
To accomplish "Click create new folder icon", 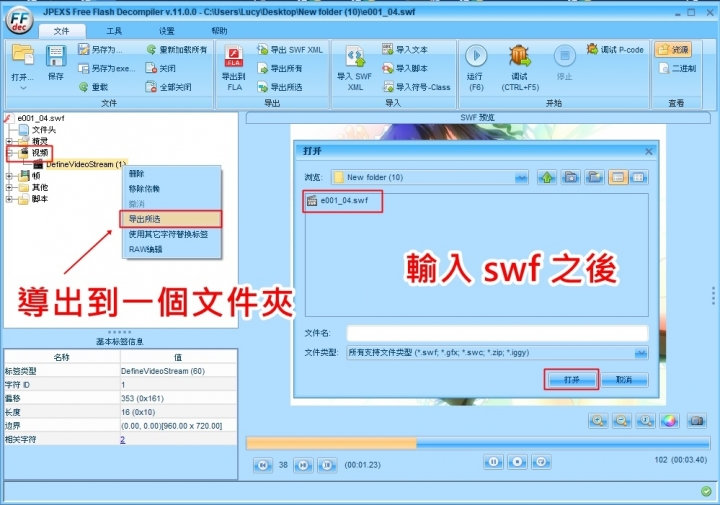I will tap(594, 177).
